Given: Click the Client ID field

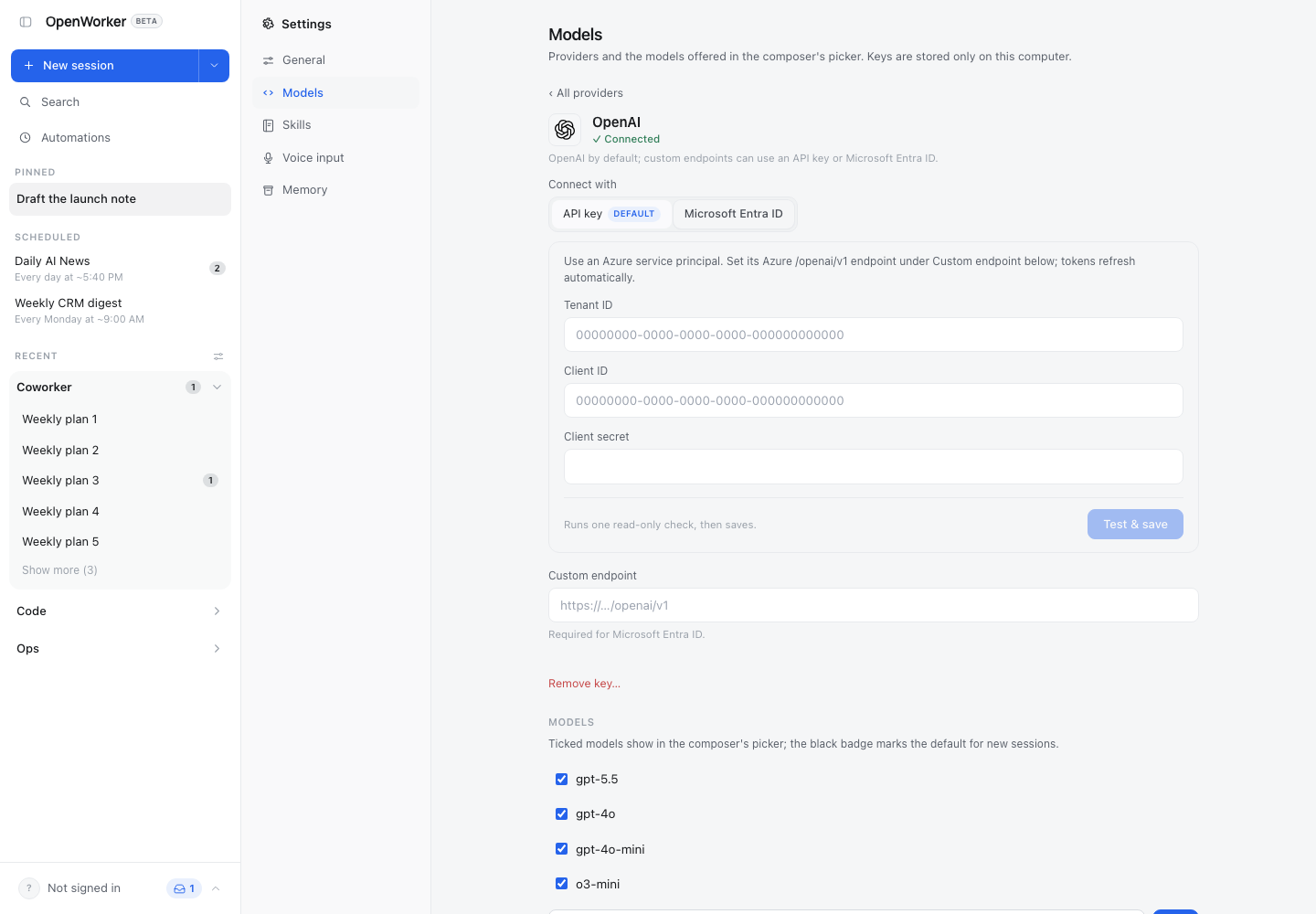Looking at the screenshot, I should [874, 400].
